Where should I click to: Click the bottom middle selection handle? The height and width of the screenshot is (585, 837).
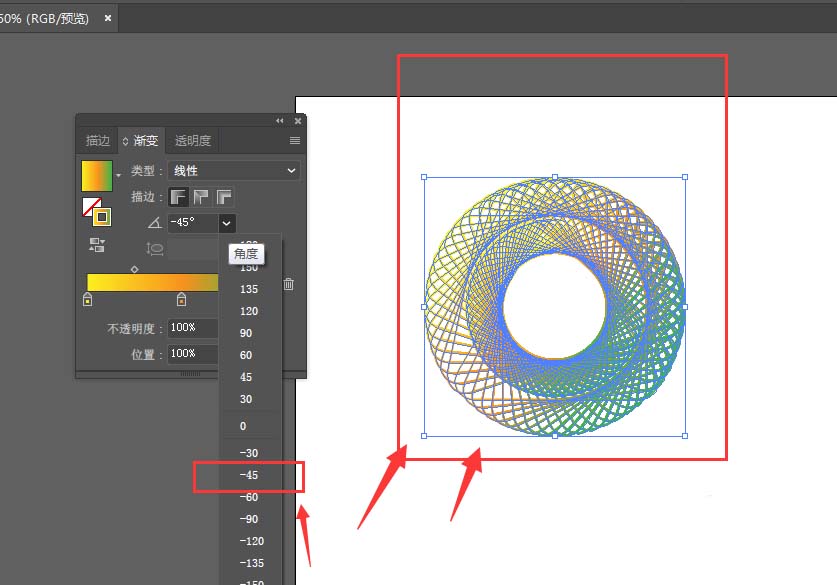point(555,436)
